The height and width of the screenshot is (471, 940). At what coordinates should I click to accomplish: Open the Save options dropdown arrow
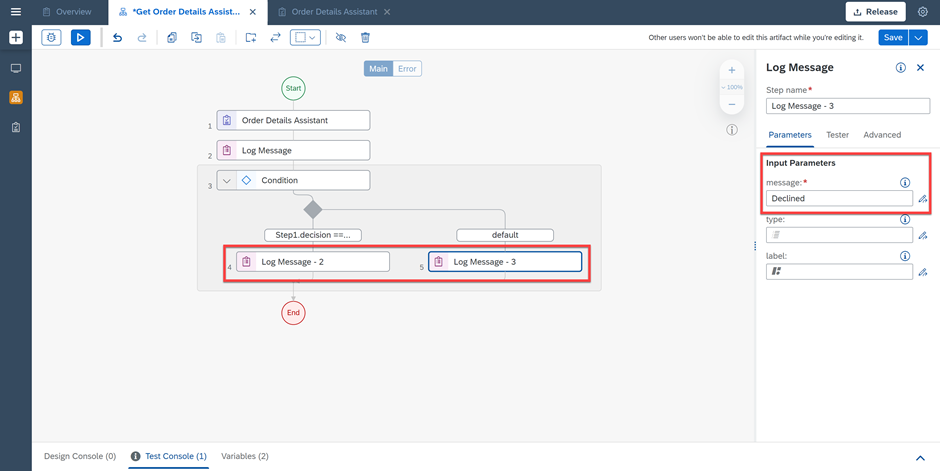coord(918,38)
